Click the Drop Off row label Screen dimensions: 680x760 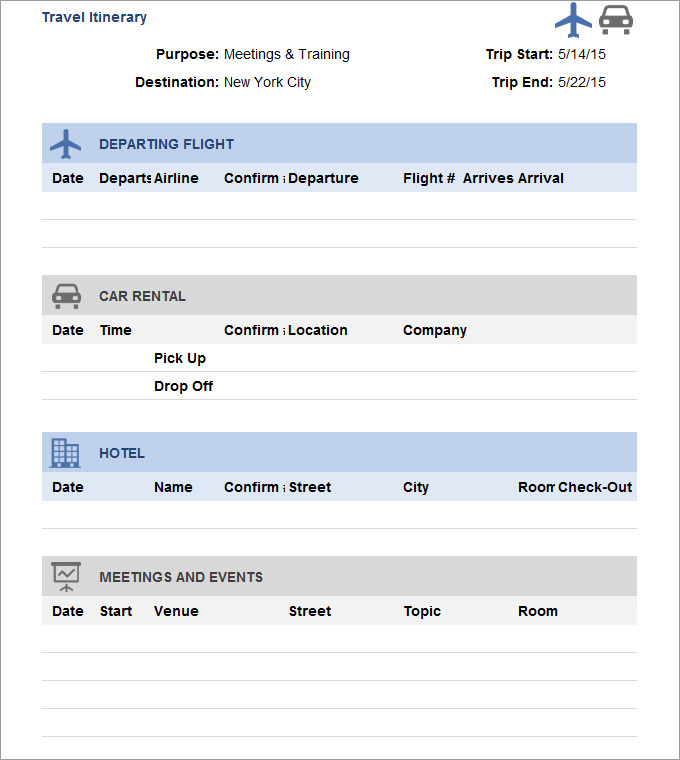pyautogui.click(x=183, y=386)
